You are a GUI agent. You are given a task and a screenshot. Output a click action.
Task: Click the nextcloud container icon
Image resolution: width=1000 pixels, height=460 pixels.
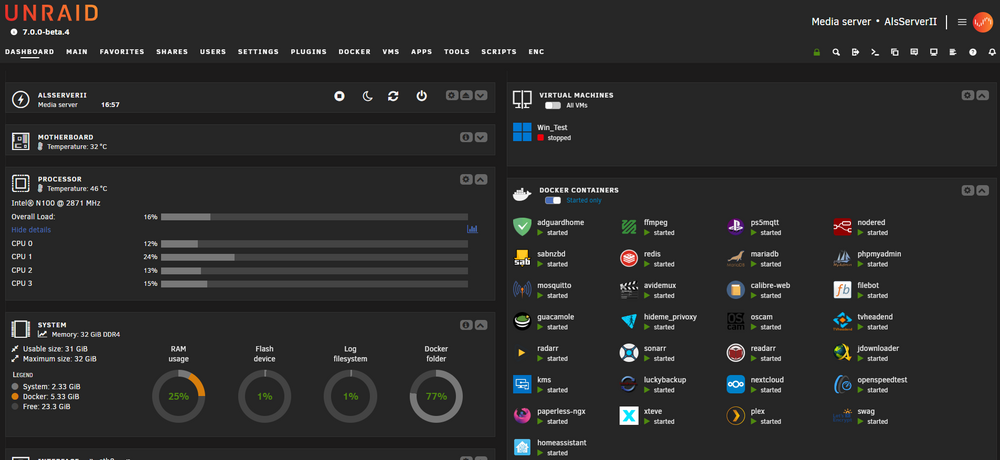point(735,384)
